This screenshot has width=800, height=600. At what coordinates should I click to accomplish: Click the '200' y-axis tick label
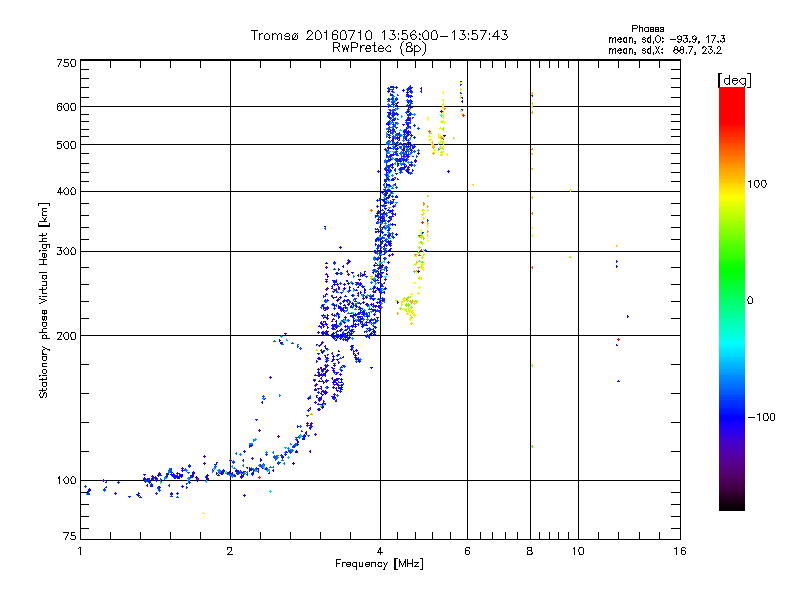pyautogui.click(x=66, y=336)
